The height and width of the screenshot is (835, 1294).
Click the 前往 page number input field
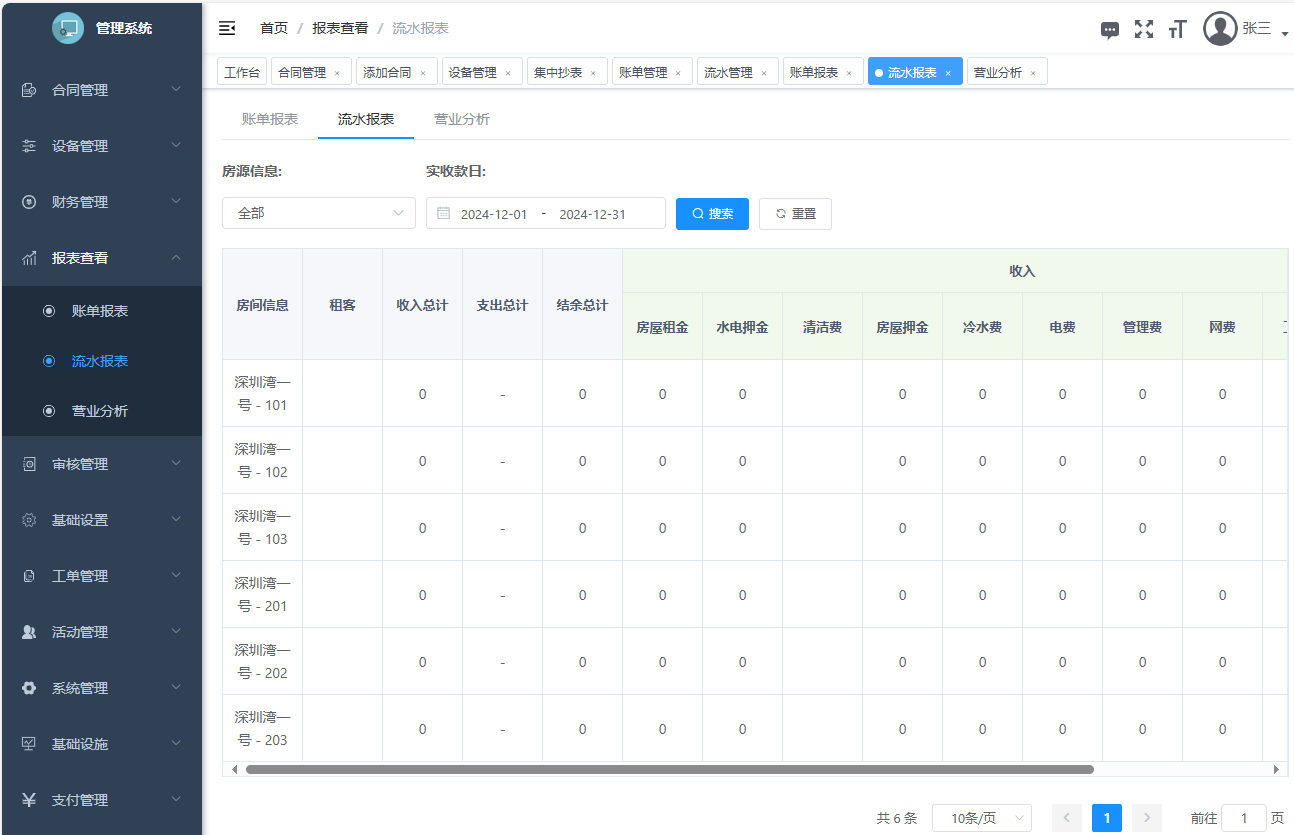[x=1243, y=818]
